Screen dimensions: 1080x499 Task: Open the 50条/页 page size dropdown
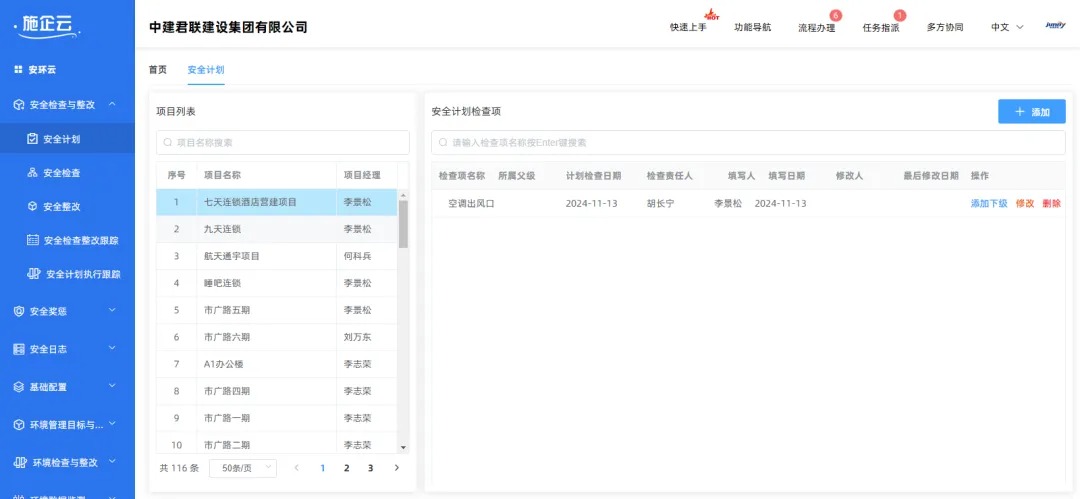click(242, 468)
